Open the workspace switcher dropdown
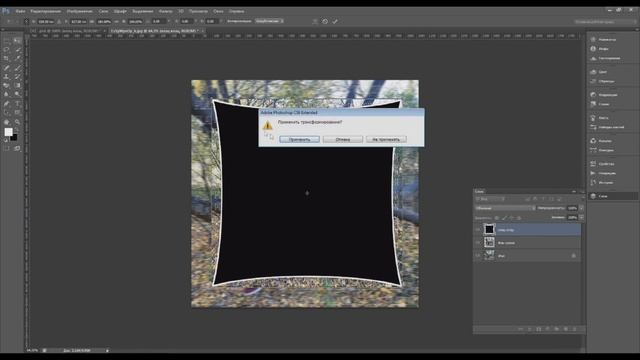 coord(605,21)
